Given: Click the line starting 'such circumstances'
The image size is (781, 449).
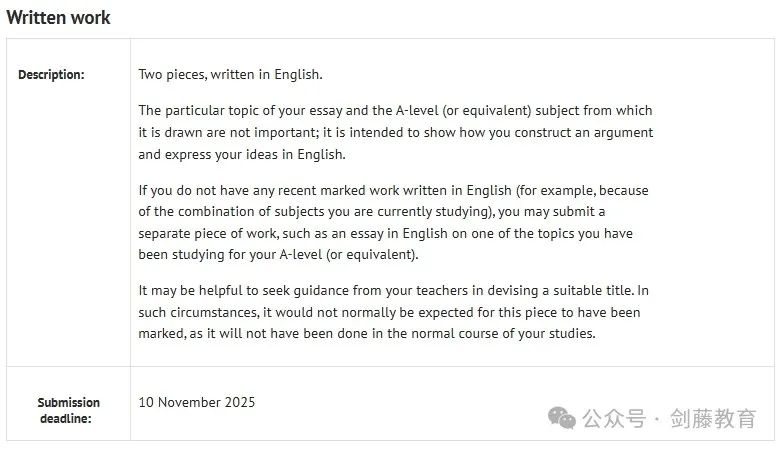Looking at the screenshot, I should (x=389, y=312).
